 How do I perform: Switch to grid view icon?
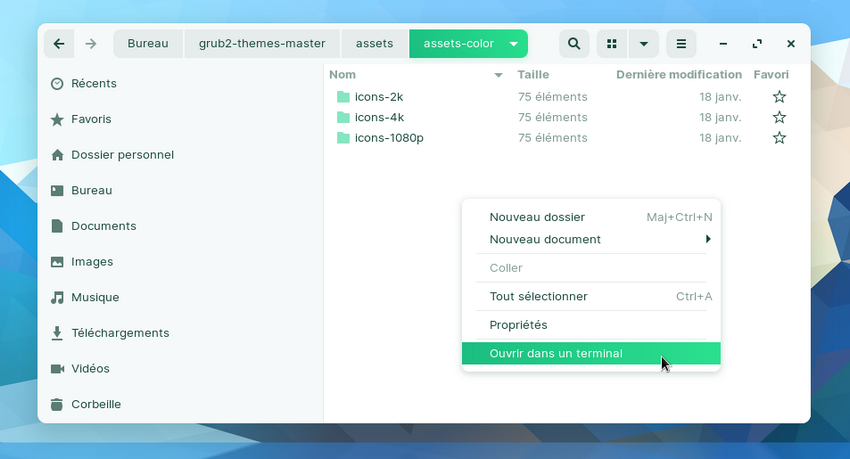[612, 44]
